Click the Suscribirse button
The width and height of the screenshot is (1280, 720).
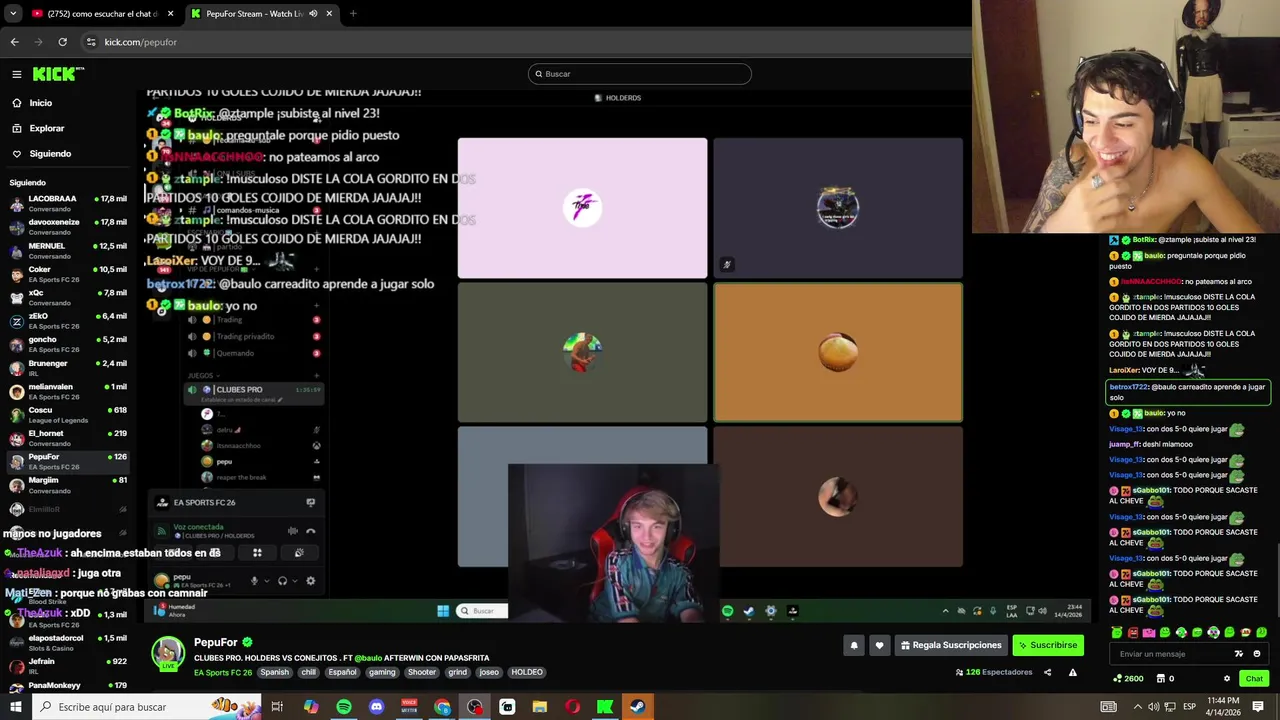pos(1048,646)
